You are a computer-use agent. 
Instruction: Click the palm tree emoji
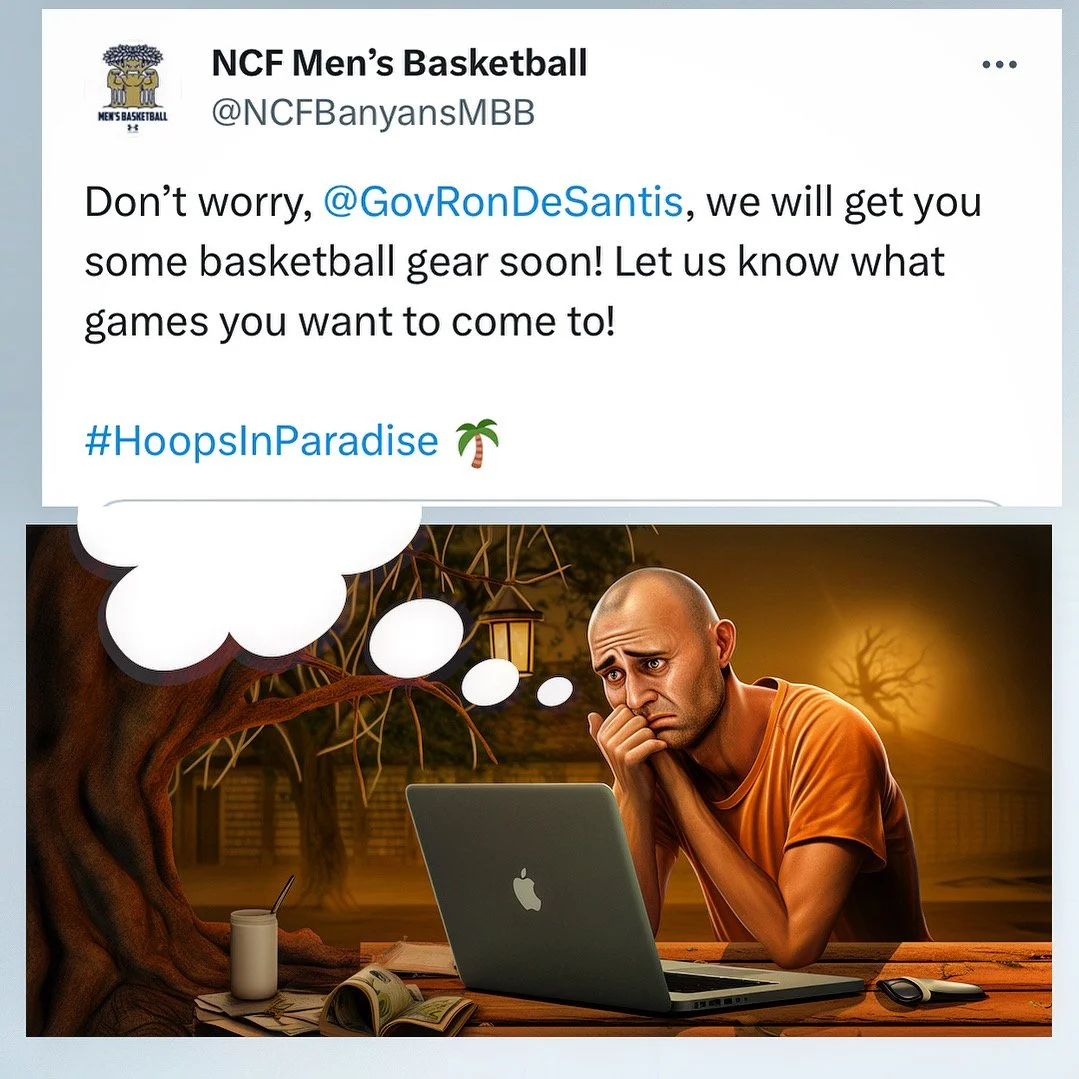[476, 442]
